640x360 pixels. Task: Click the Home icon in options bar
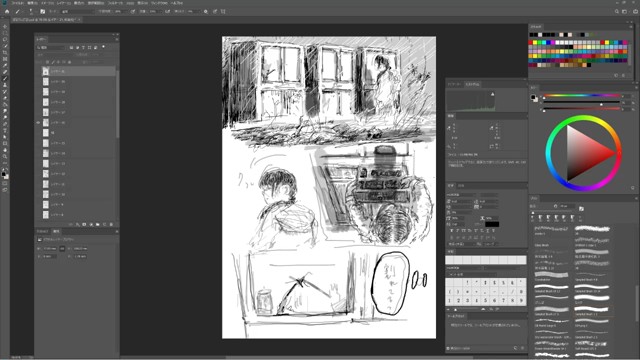[x=7, y=11]
